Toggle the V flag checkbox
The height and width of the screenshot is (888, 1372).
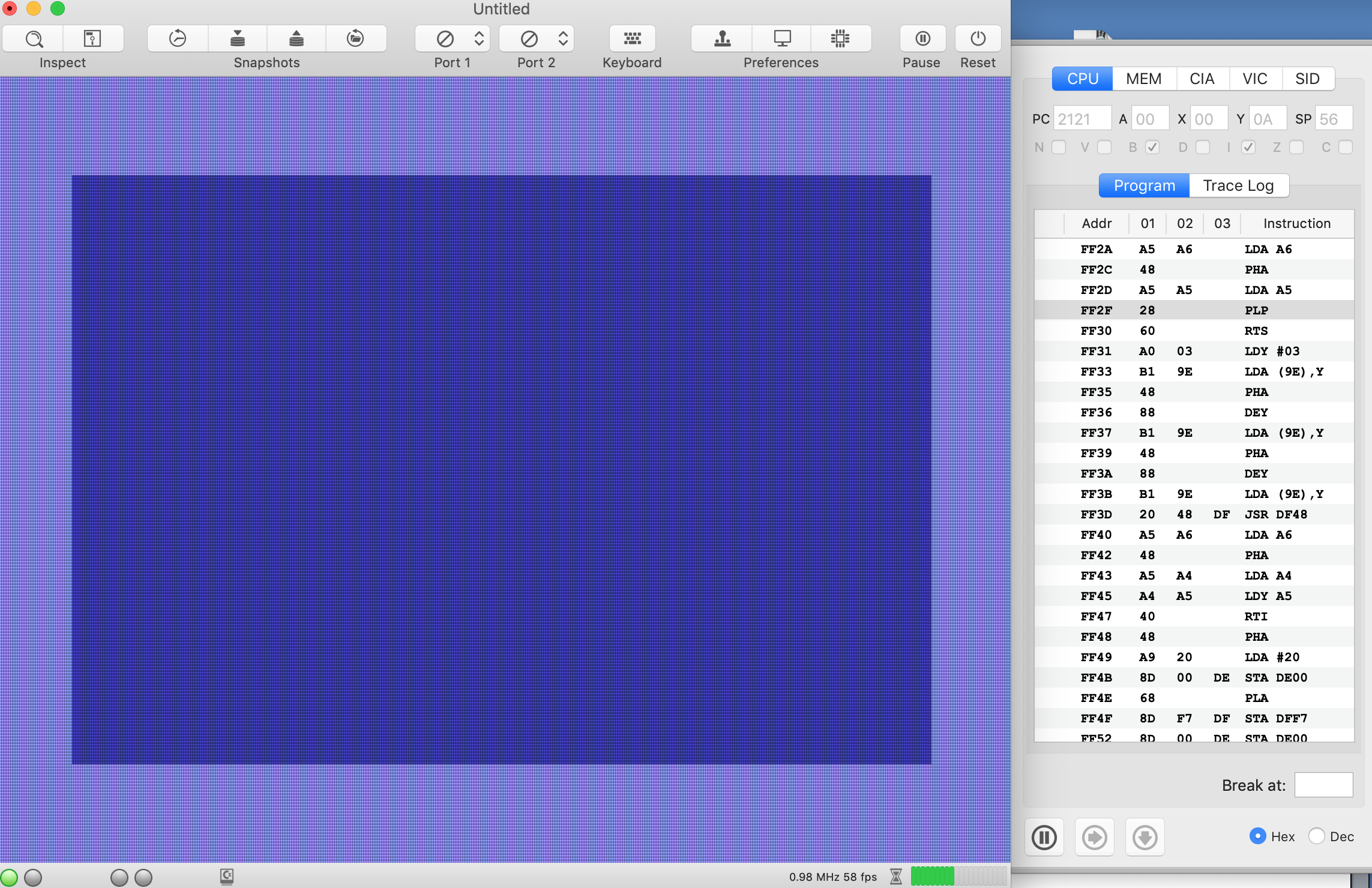pyautogui.click(x=1104, y=147)
